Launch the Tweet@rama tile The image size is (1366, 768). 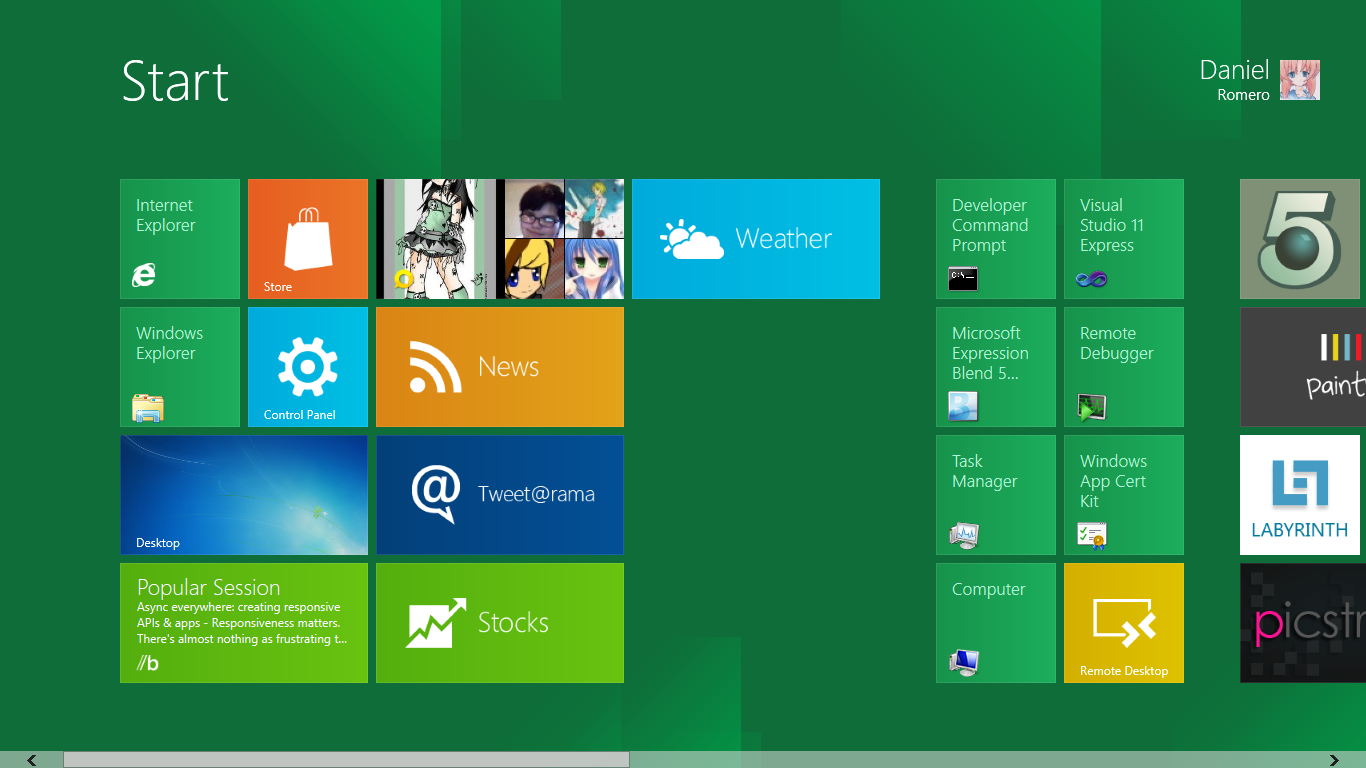point(500,495)
